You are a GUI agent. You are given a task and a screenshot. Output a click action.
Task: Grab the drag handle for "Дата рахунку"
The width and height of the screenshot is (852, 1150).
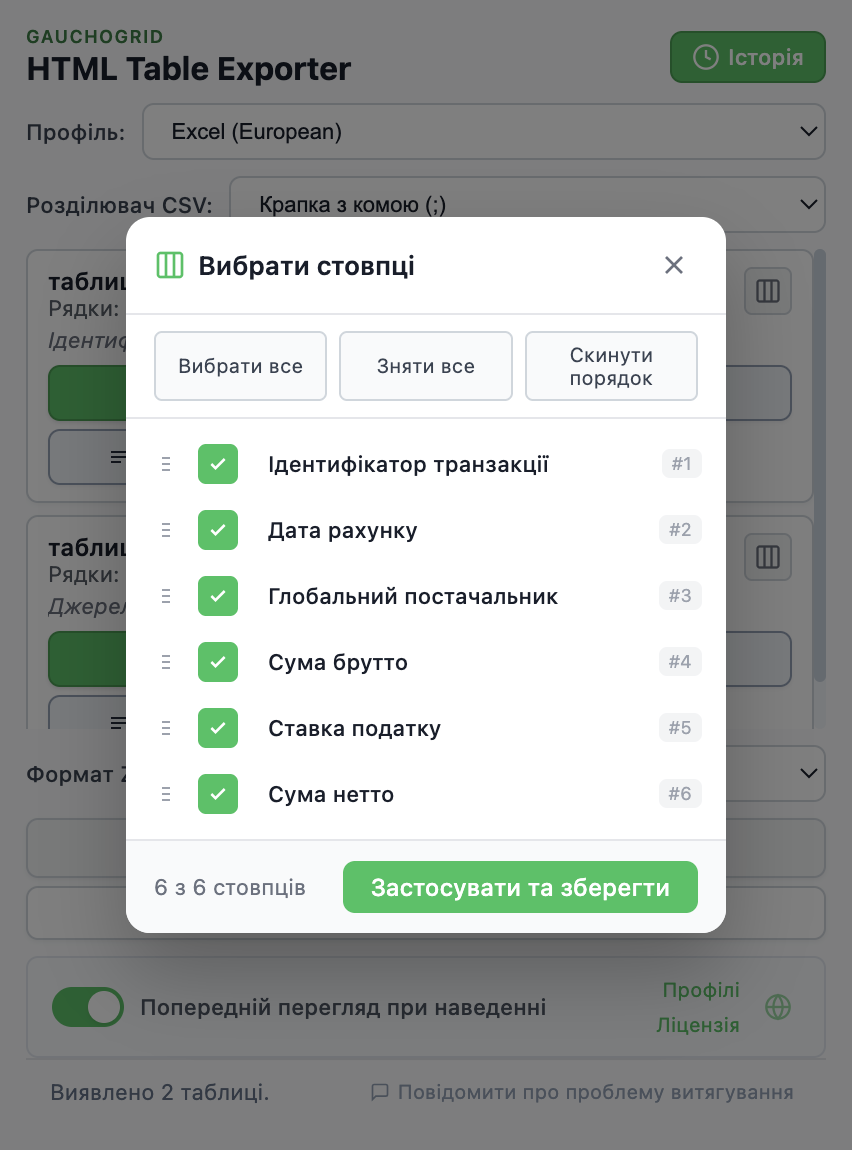click(166, 530)
